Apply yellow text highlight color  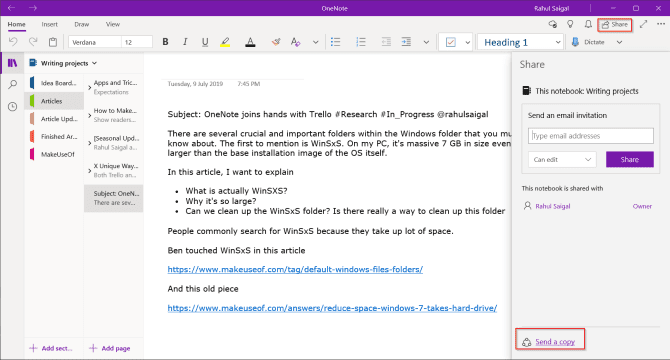[225, 42]
